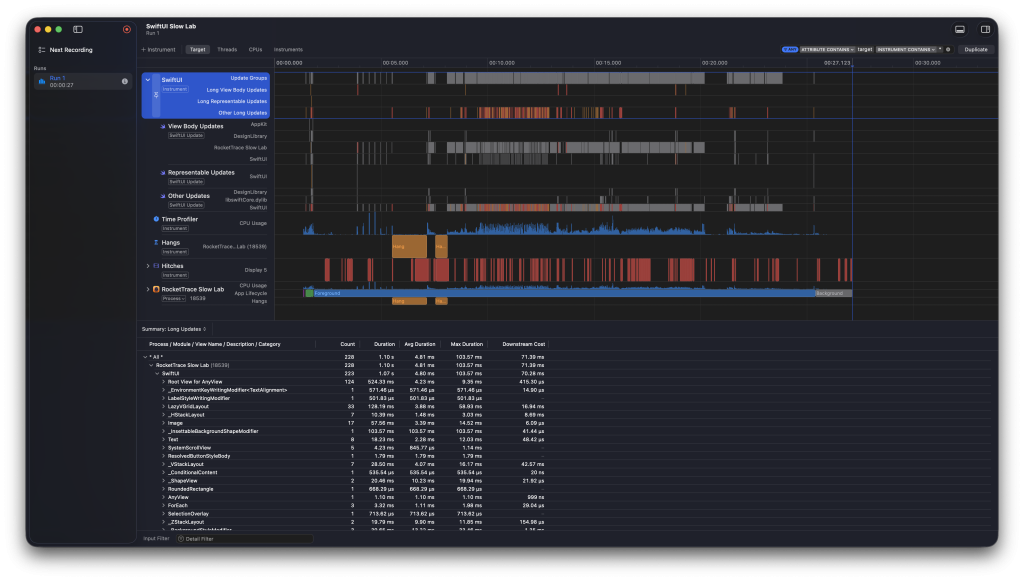Show the right inspector panel toggle

pyautogui.click(x=985, y=29)
